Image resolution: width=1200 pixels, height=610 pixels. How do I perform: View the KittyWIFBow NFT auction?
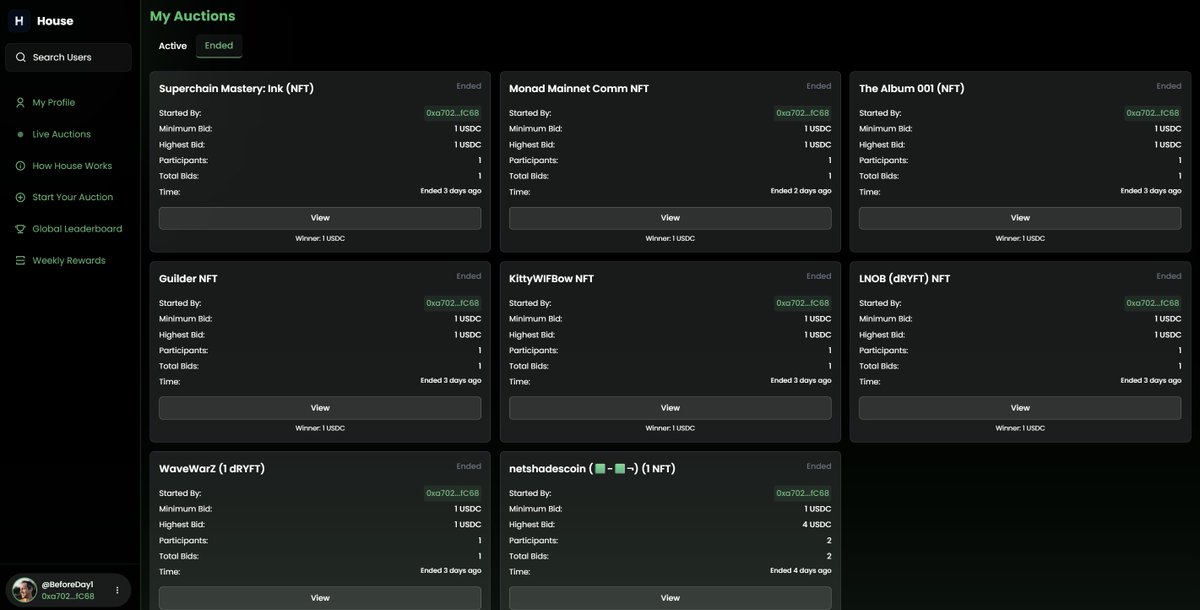pos(670,408)
